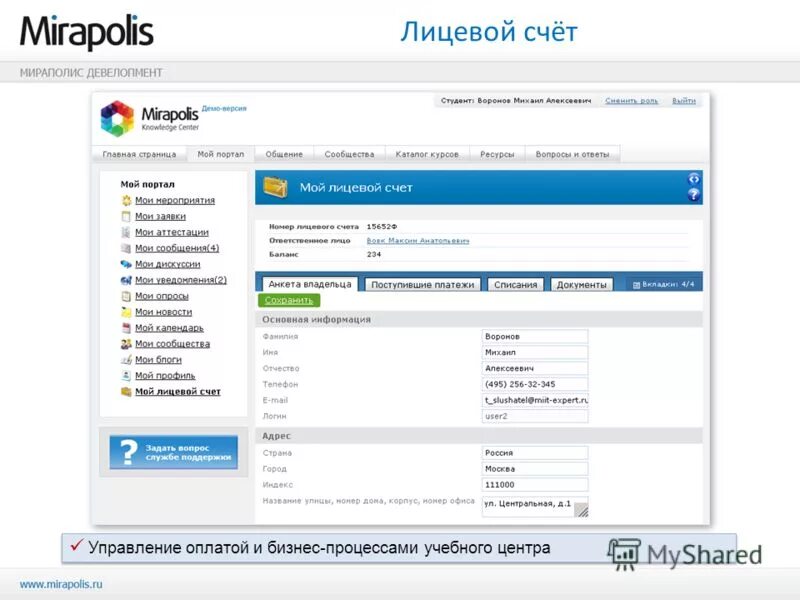This screenshot has height=600, width=800.
Task: Click the folder icon beside Мои новости
Action: pos(126,312)
